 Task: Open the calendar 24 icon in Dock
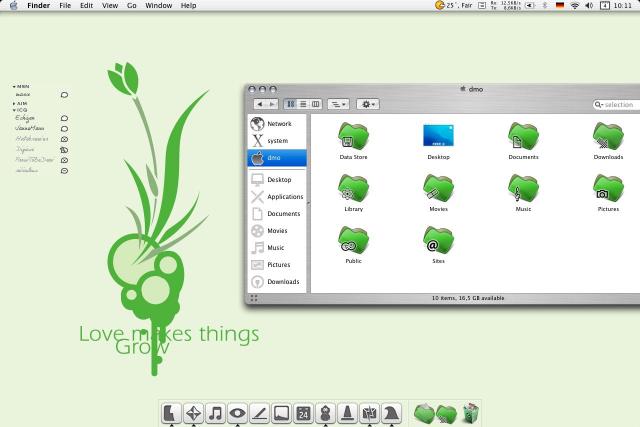tap(303, 413)
